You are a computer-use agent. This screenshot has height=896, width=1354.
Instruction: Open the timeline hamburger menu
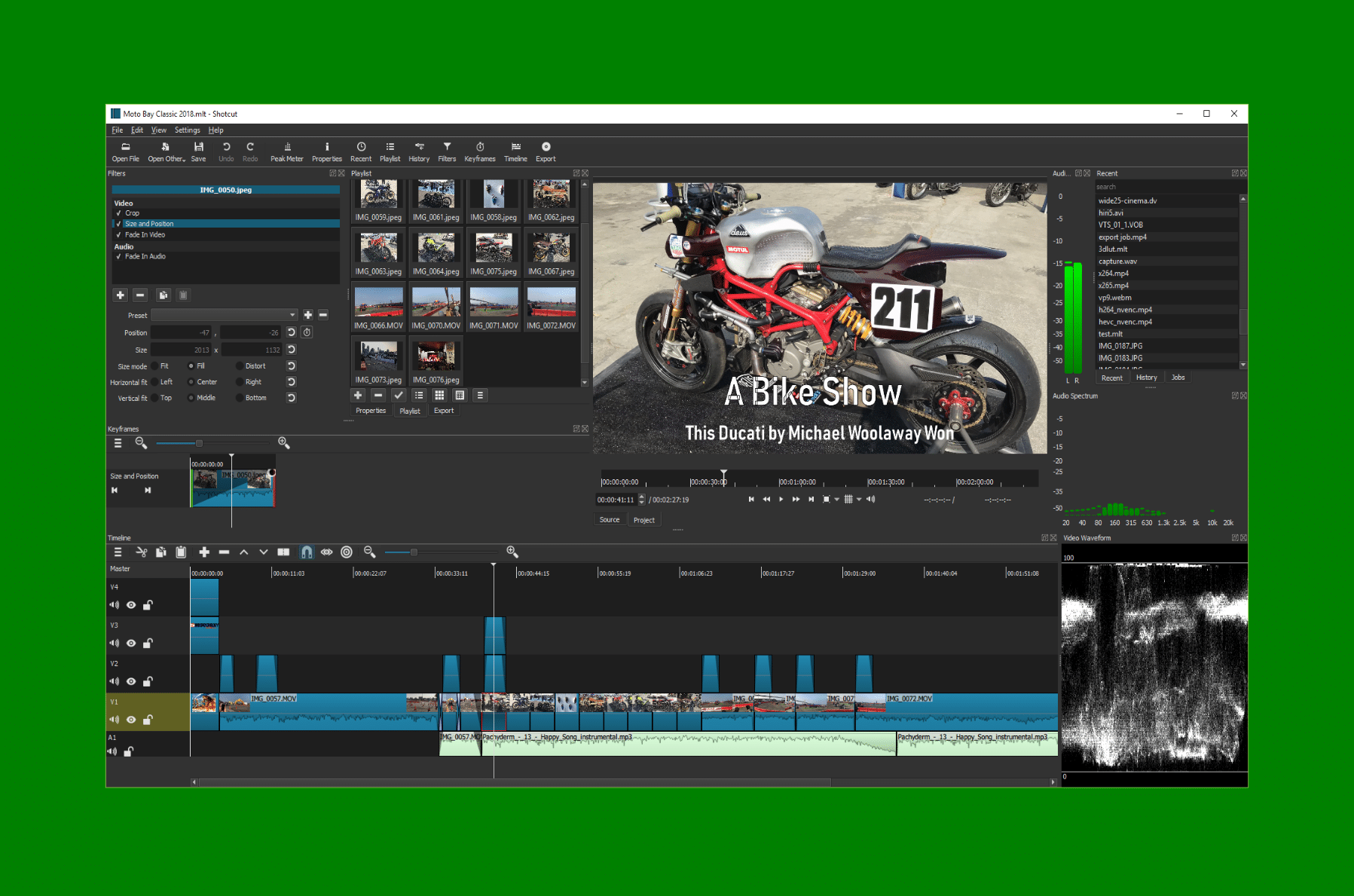pos(118,552)
